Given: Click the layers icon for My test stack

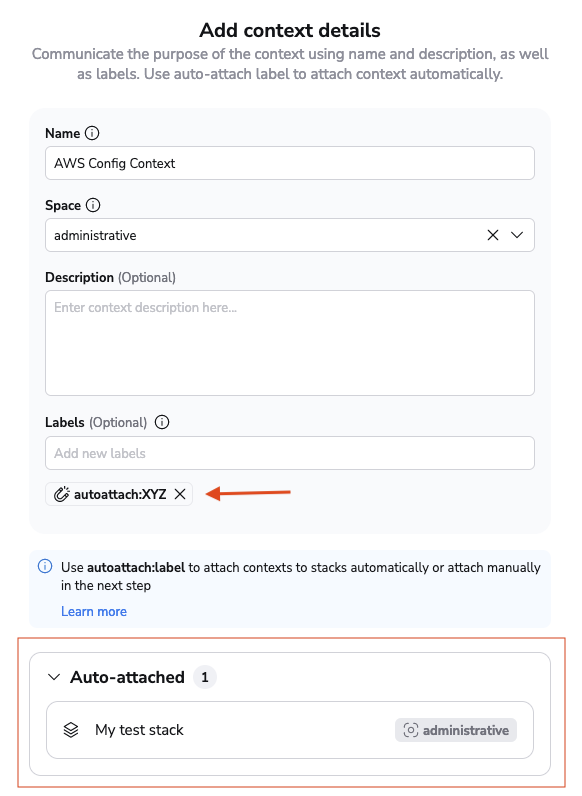Looking at the screenshot, I should 71,730.
